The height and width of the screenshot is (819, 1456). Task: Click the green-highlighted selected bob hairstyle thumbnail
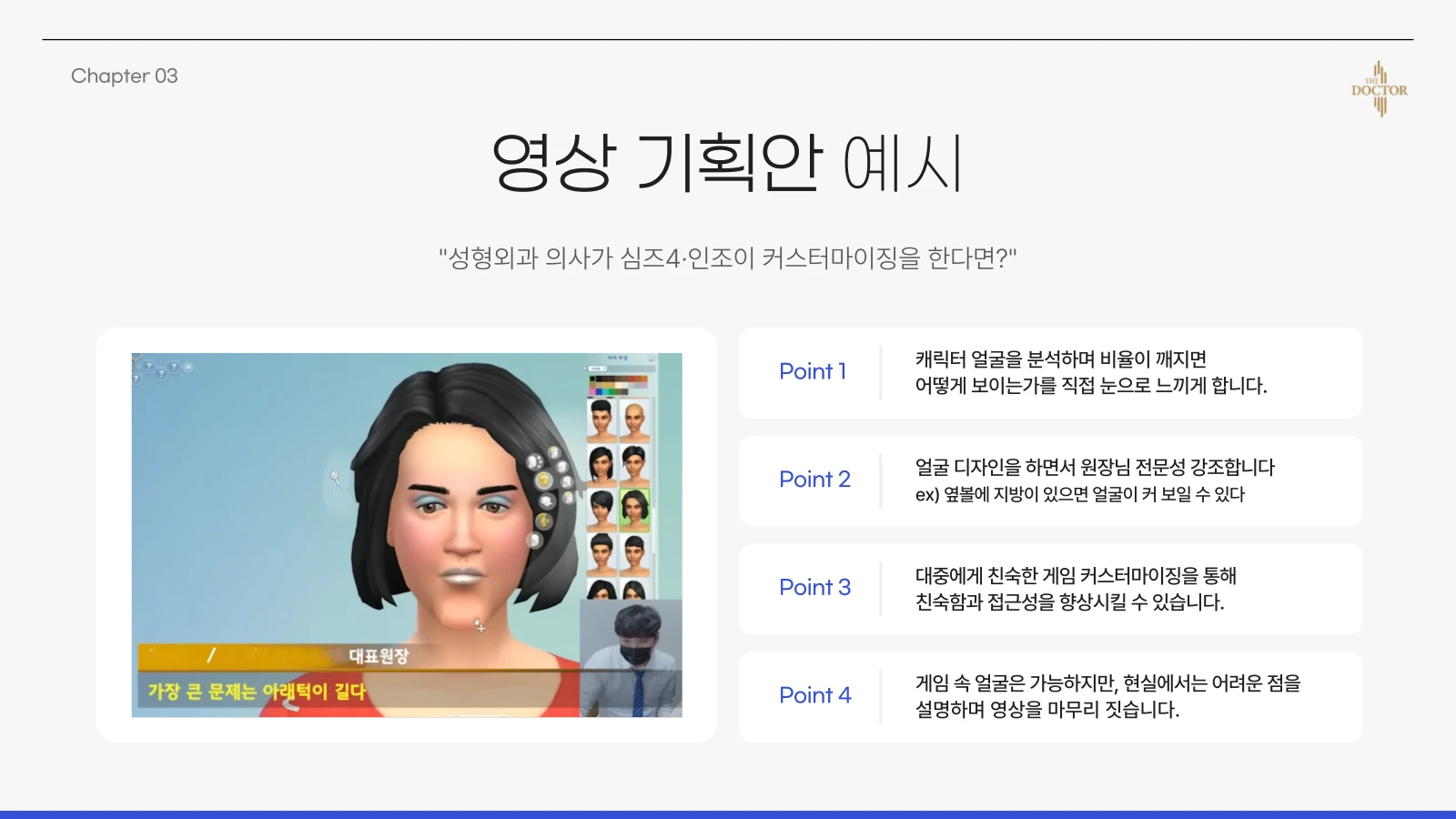(x=634, y=510)
